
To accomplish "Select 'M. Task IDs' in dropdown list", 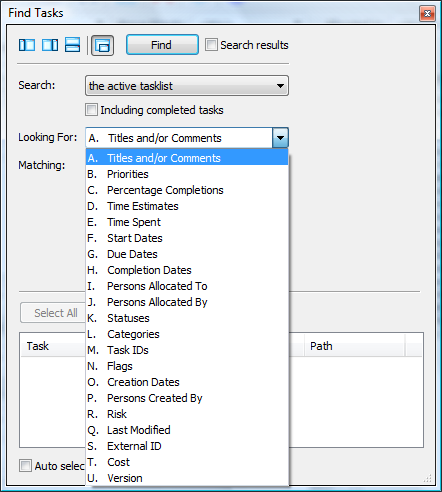I will 187,350.
